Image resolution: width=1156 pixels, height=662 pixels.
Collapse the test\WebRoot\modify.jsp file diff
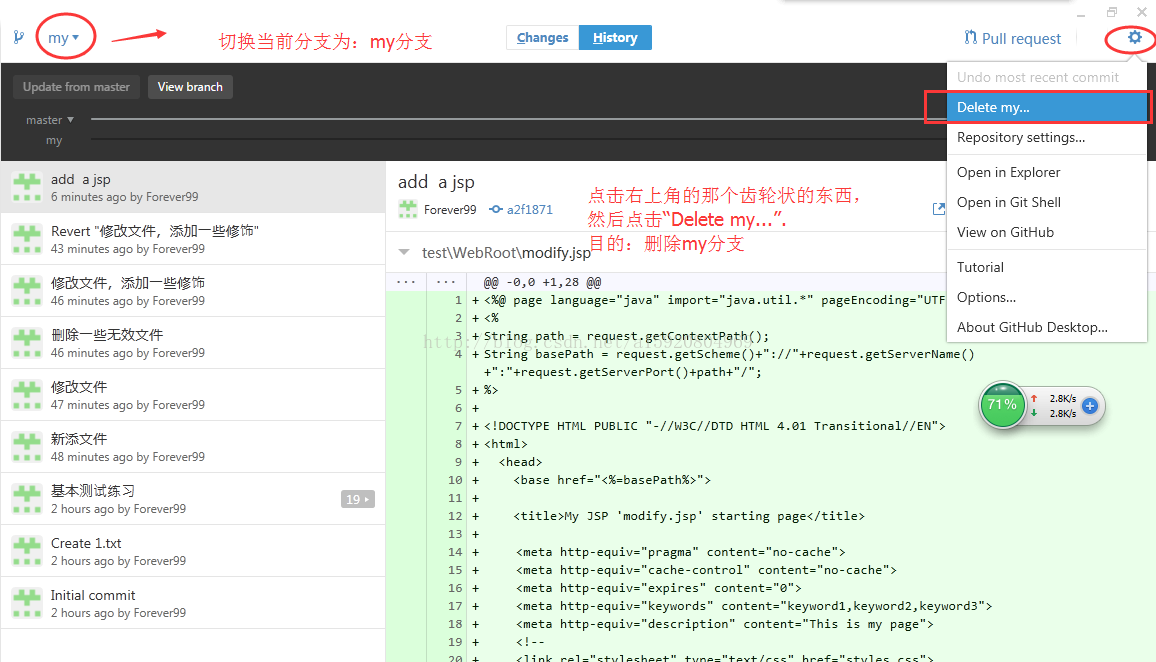(404, 252)
